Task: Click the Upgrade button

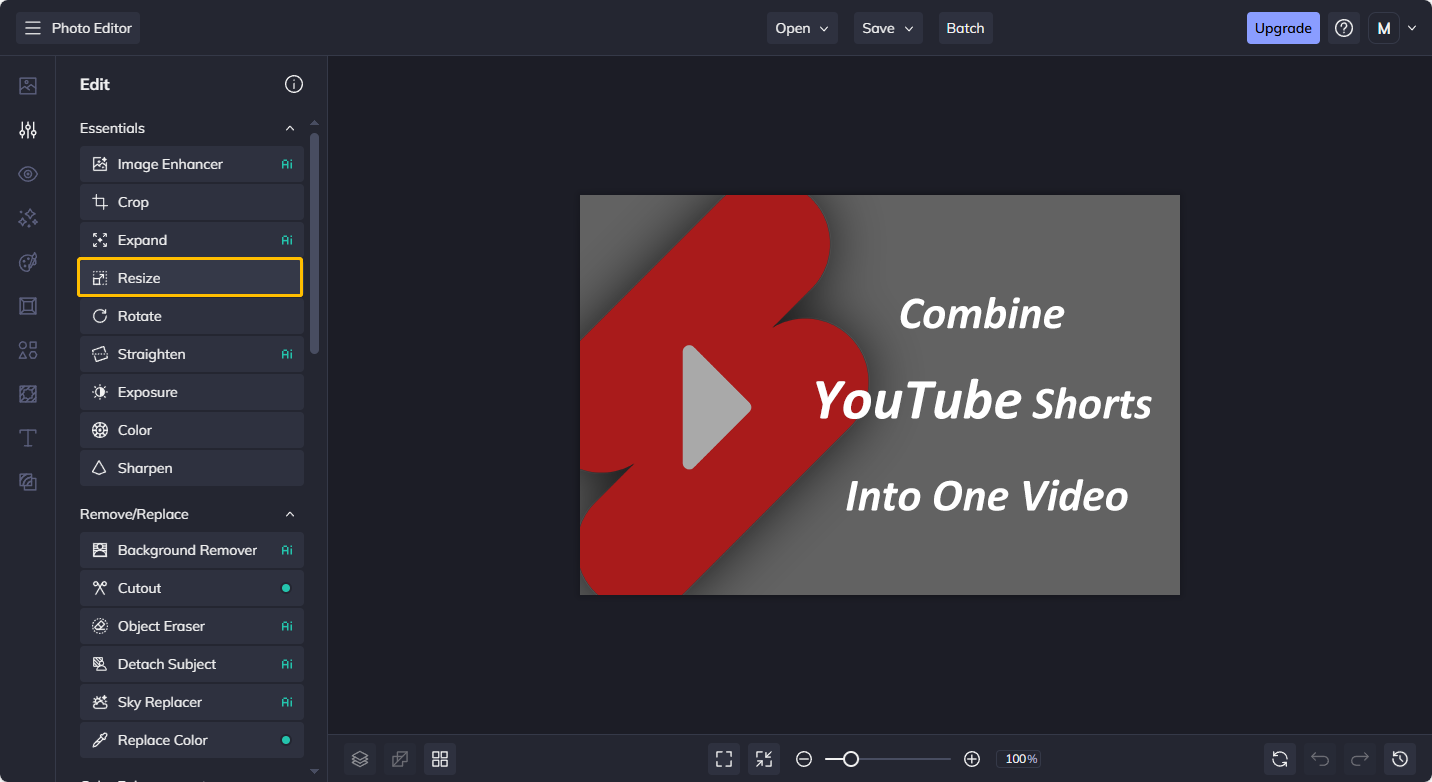Action: point(1283,28)
